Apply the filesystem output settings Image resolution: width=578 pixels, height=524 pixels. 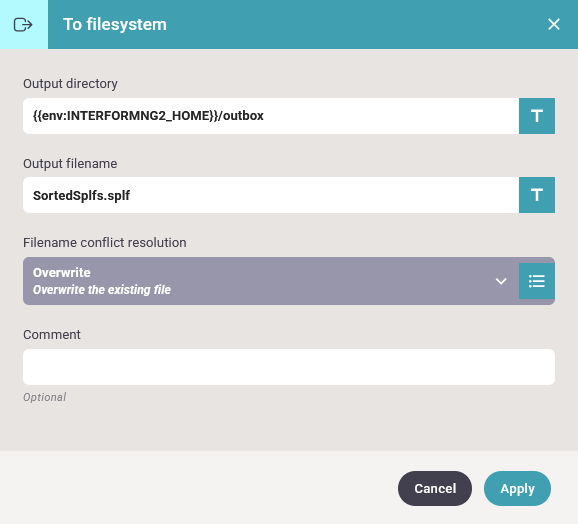coord(517,488)
